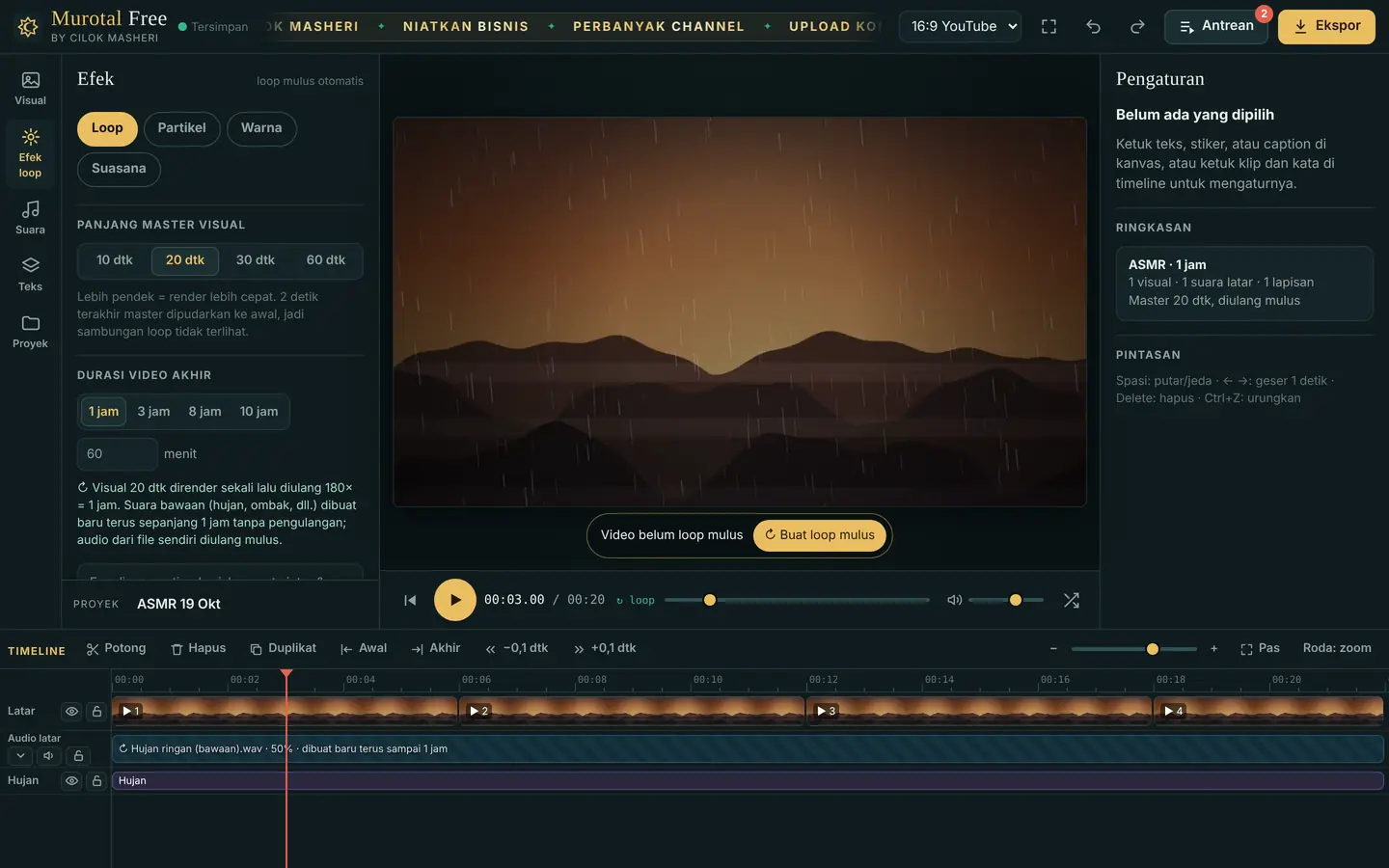The height and width of the screenshot is (868, 1389).
Task: Mute the Audio latar track
Action: (48, 756)
